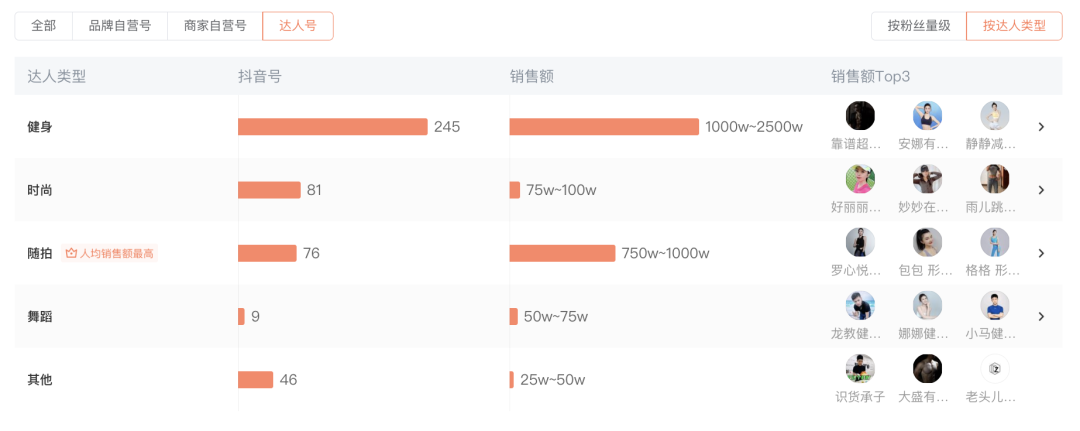
Task: Open 品牌自营号 tab
Action: [x=120, y=26]
